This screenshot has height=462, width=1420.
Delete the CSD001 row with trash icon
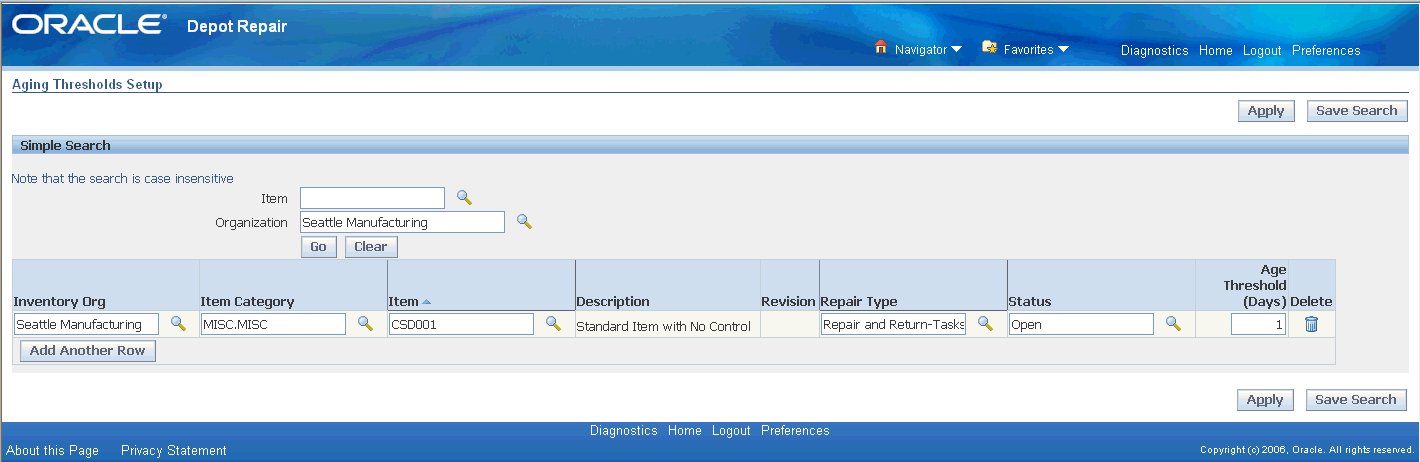(x=1311, y=323)
